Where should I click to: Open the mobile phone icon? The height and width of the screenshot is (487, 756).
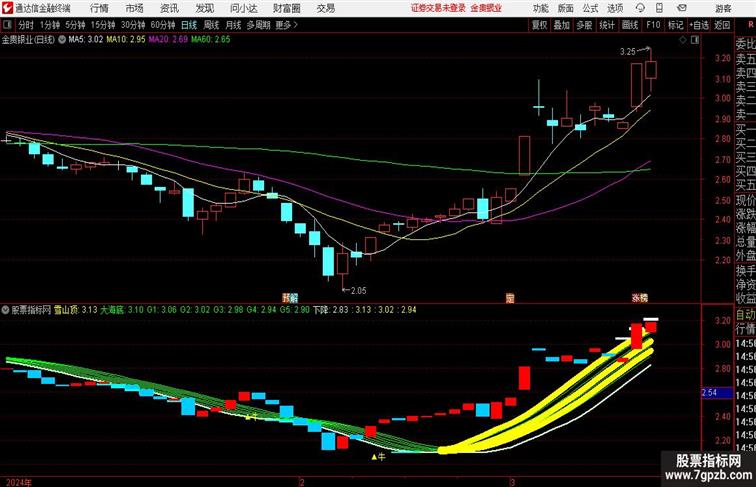[659, 8]
